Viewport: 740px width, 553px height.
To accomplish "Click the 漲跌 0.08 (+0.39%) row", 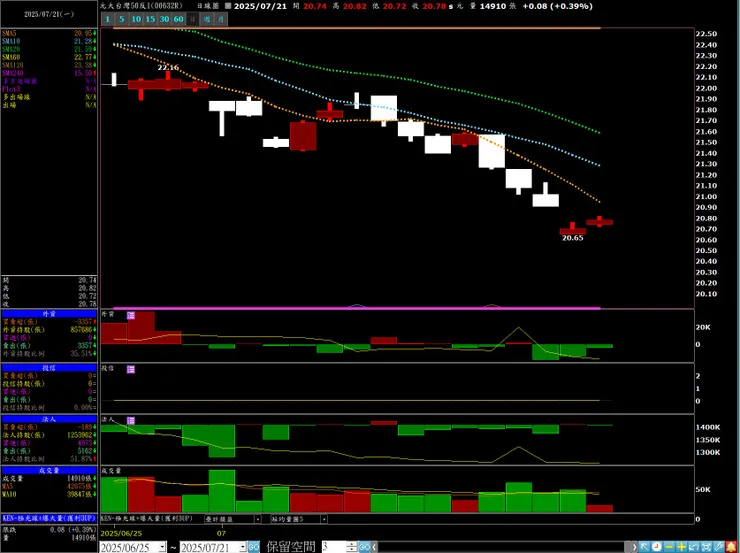I will [49, 529].
